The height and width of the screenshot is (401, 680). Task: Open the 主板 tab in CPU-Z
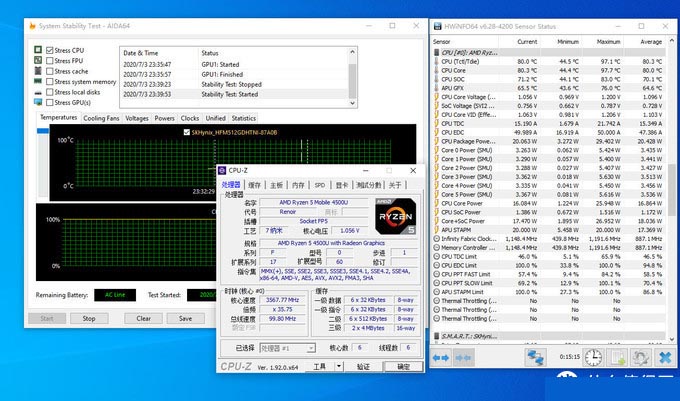[276, 185]
